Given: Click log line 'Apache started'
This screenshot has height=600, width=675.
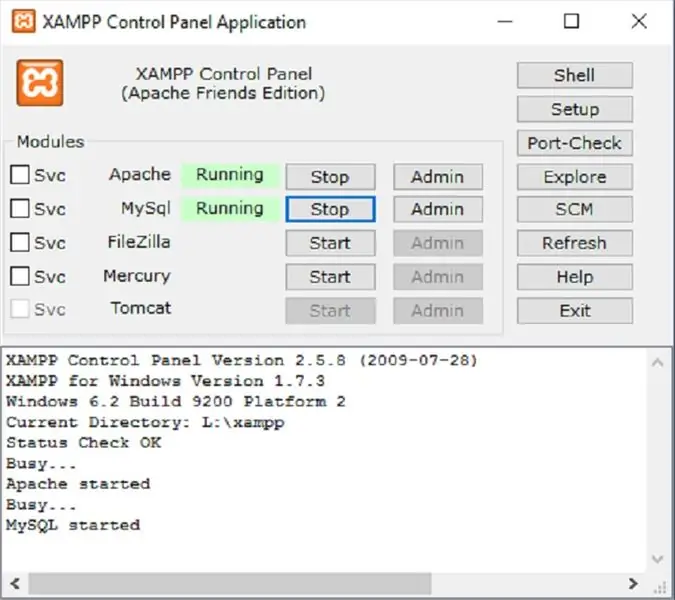Looking at the screenshot, I should click(x=78, y=484).
